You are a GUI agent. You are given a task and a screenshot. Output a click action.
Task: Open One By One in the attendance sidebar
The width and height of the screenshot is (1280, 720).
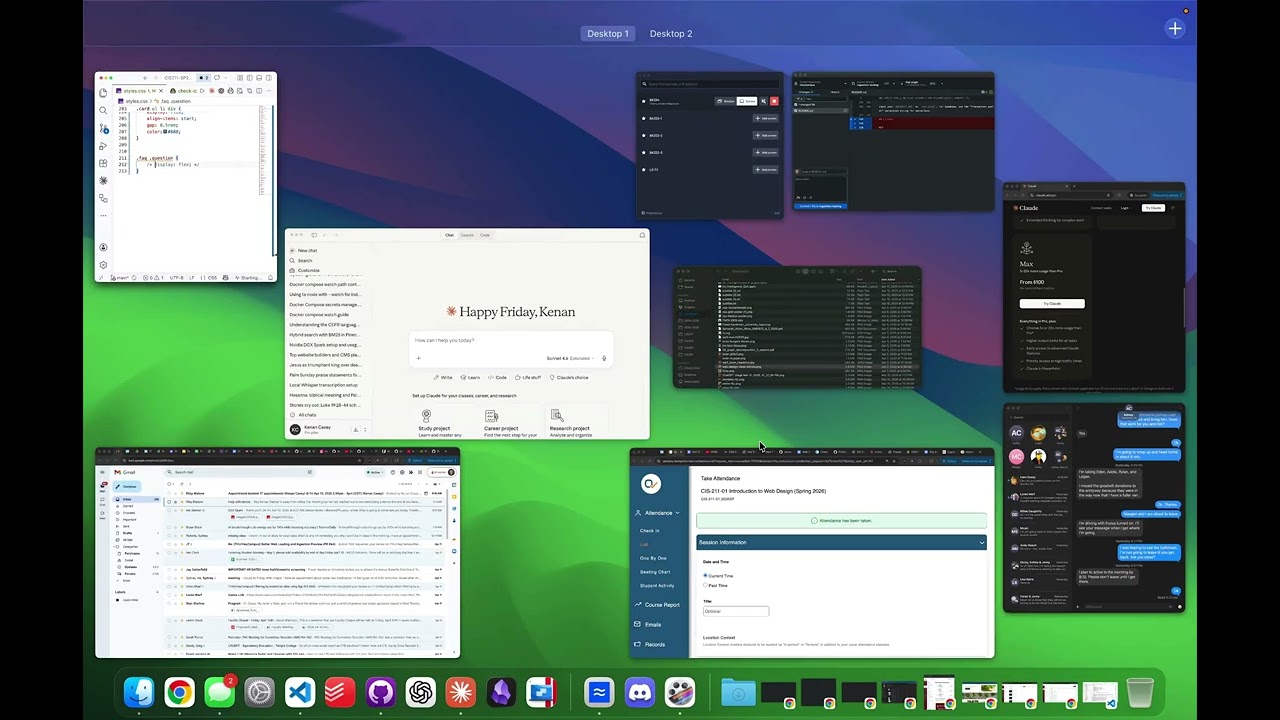point(653,558)
